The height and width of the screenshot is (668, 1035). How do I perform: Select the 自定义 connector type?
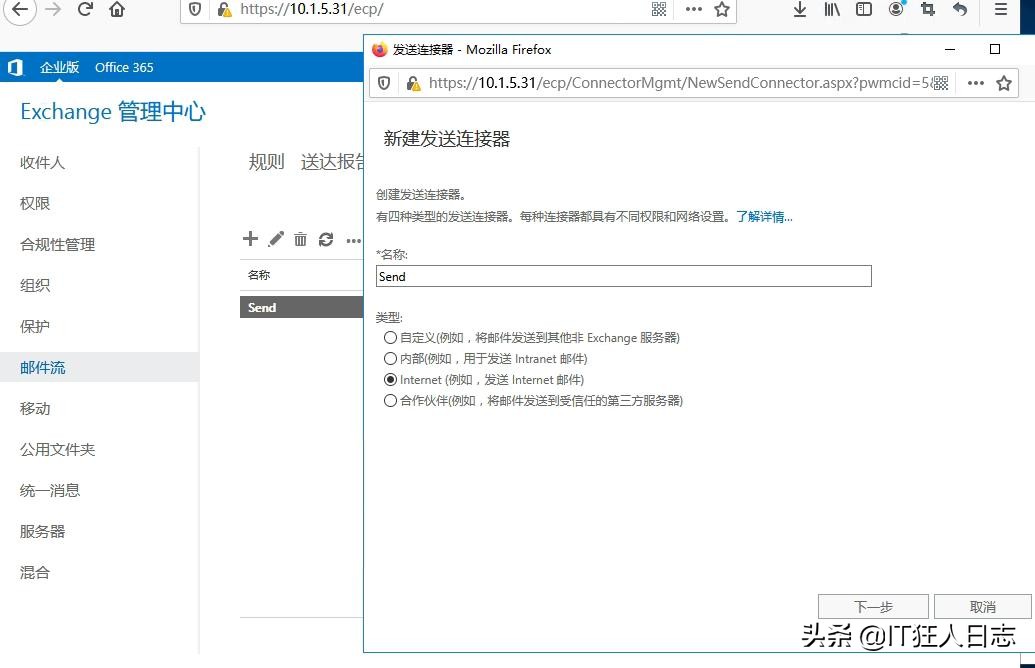[x=390, y=337]
